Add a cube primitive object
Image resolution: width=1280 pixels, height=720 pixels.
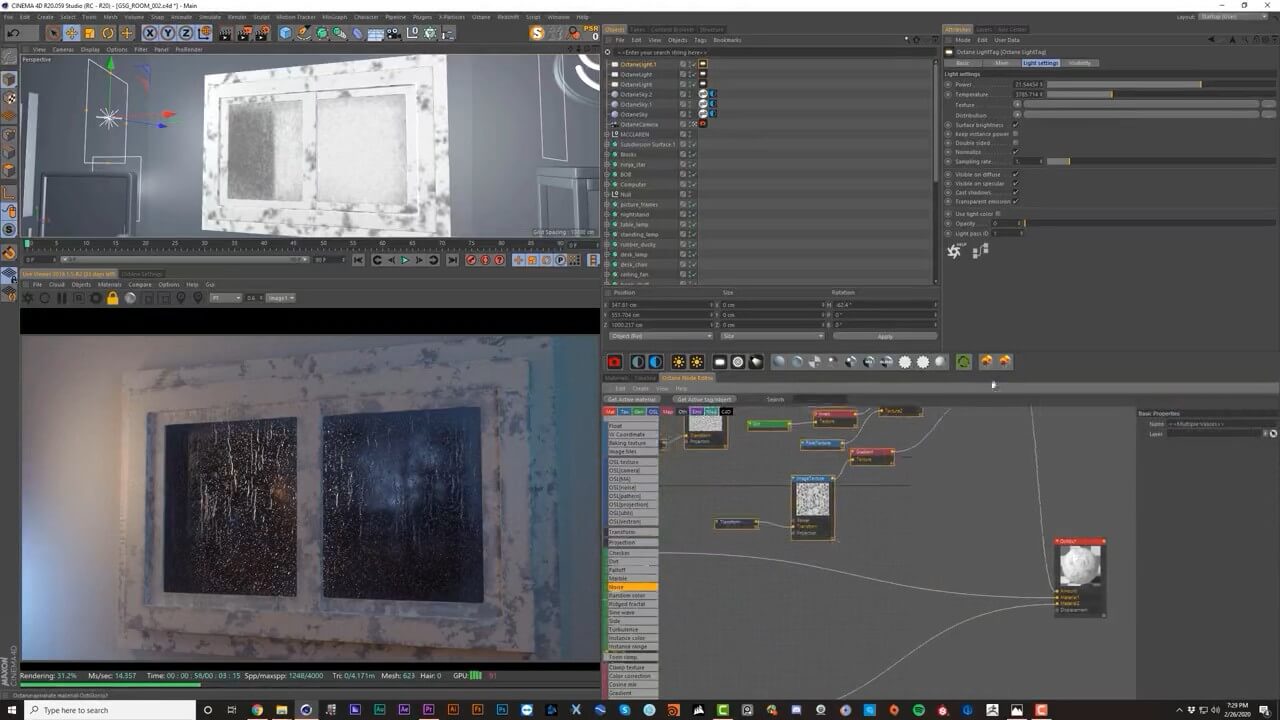[286, 33]
